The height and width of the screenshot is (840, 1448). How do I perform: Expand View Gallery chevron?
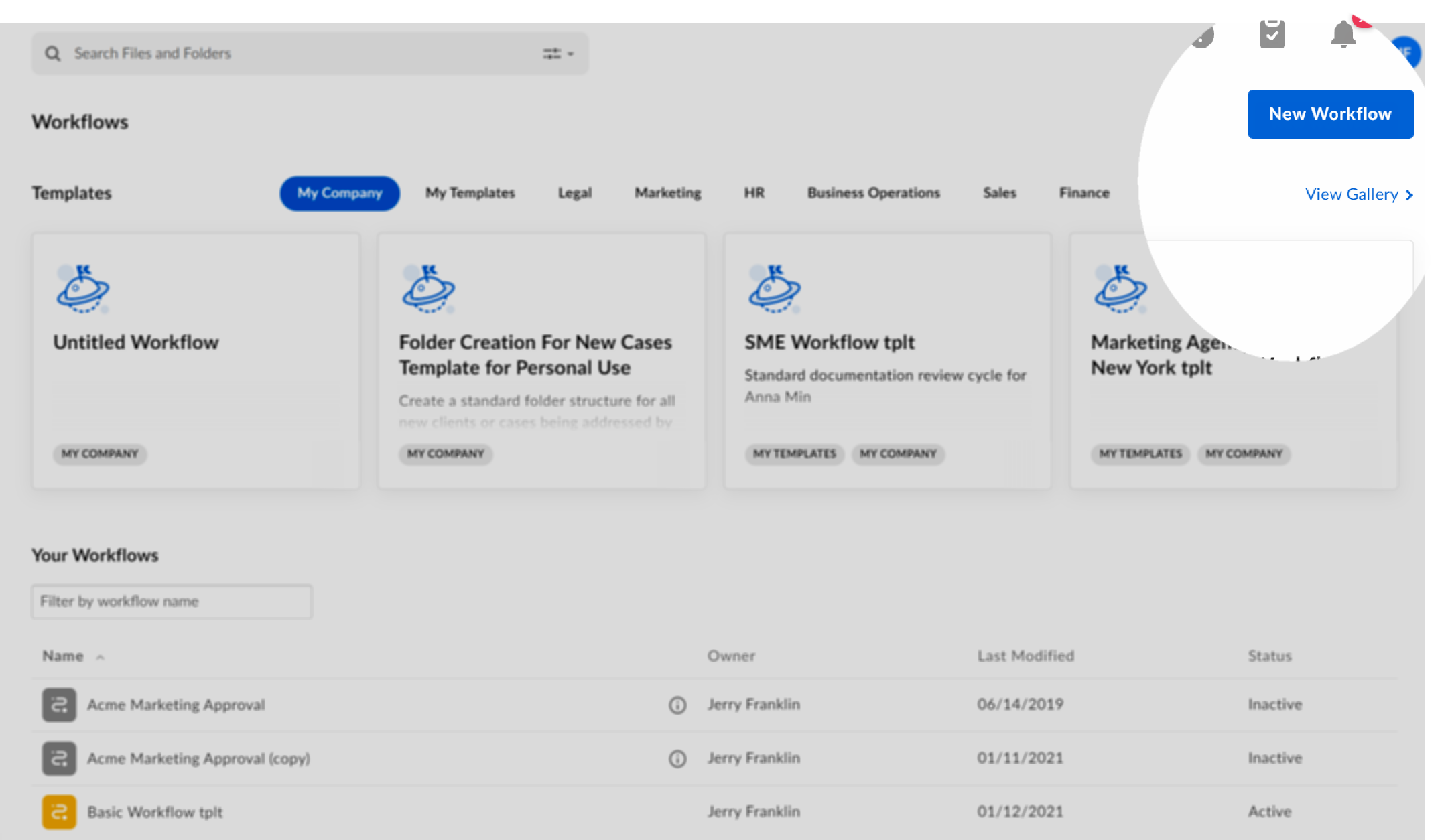(x=1409, y=195)
